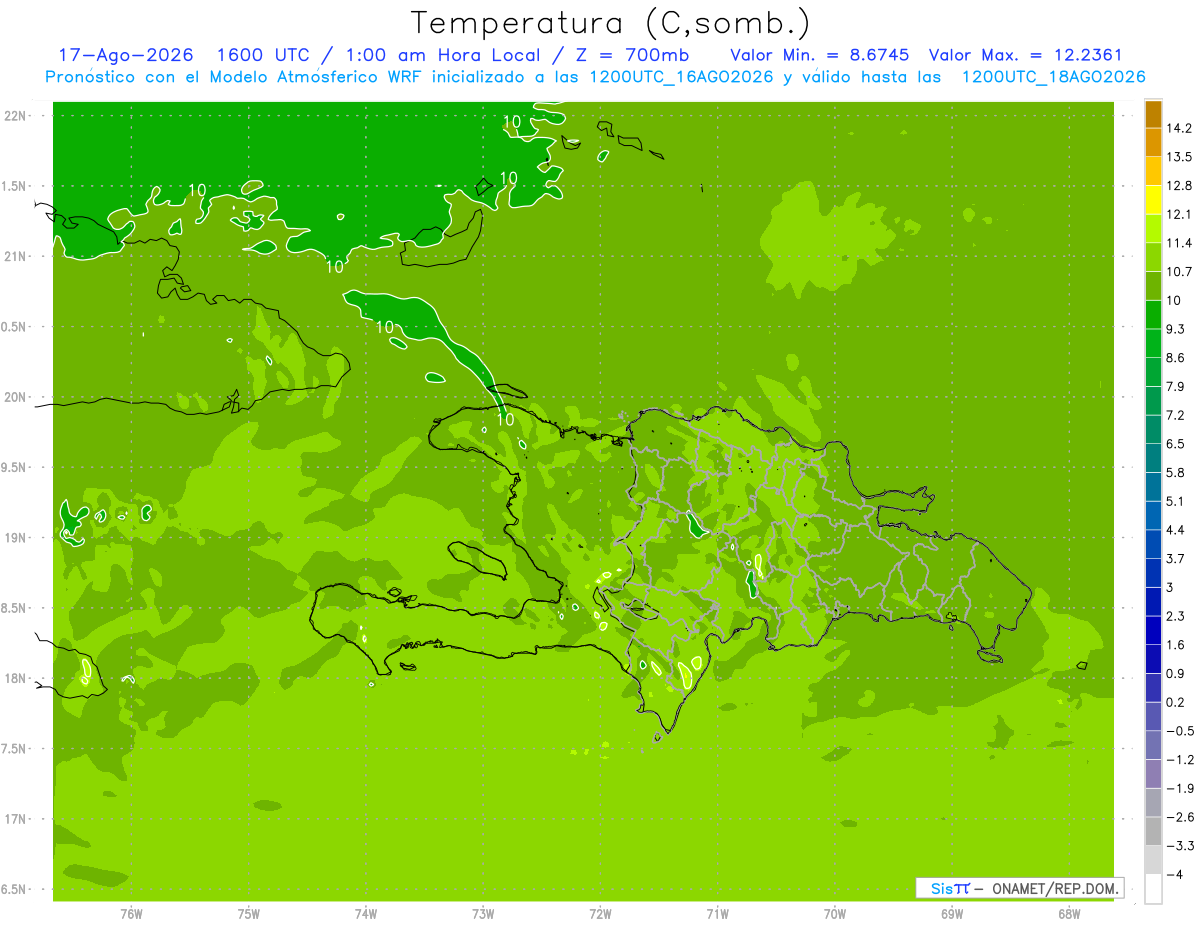Image resolution: width=1200 pixels, height=927 pixels.
Task: Click the '69W' longitude axis label
Action: click(x=952, y=914)
